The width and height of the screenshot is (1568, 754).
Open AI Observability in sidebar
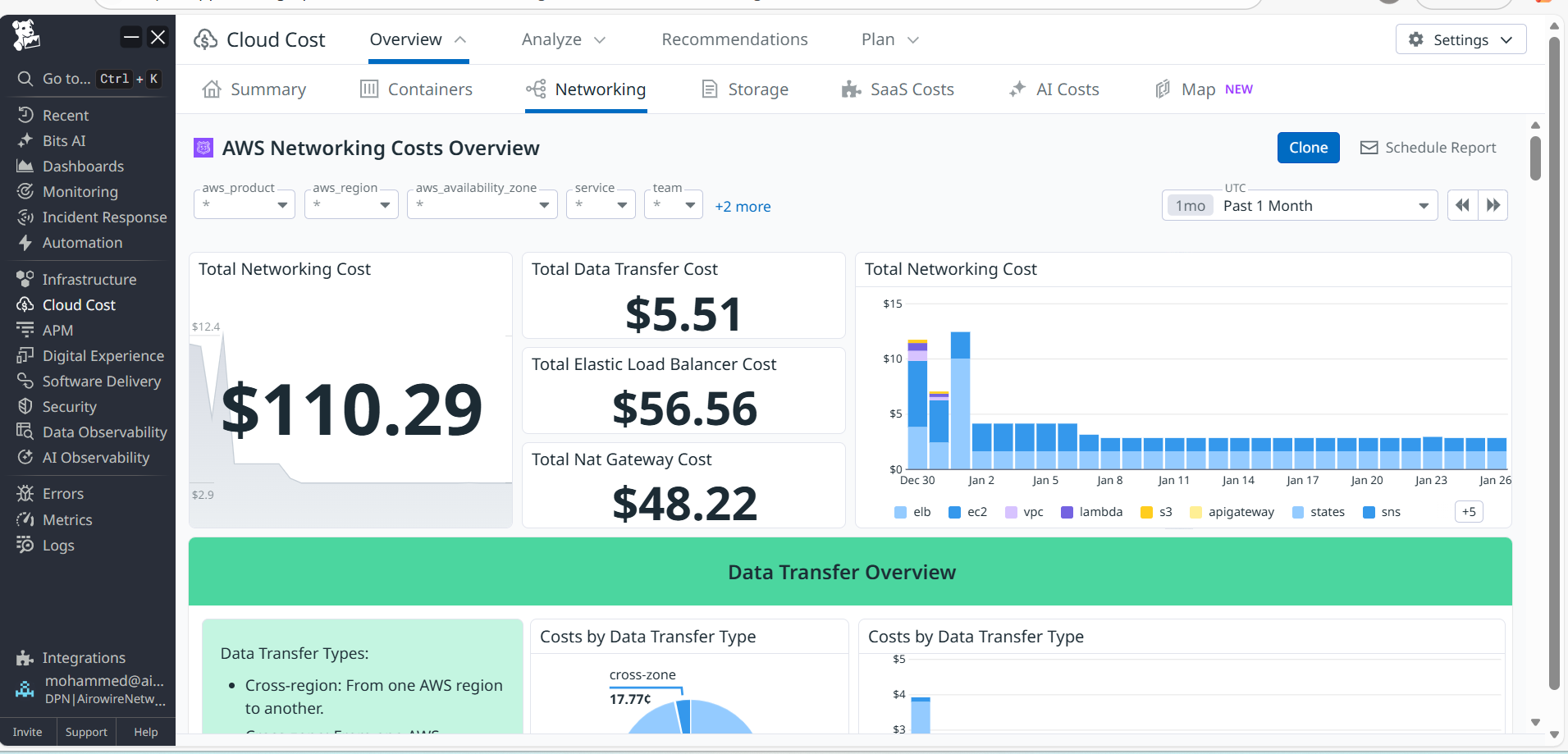click(95, 458)
